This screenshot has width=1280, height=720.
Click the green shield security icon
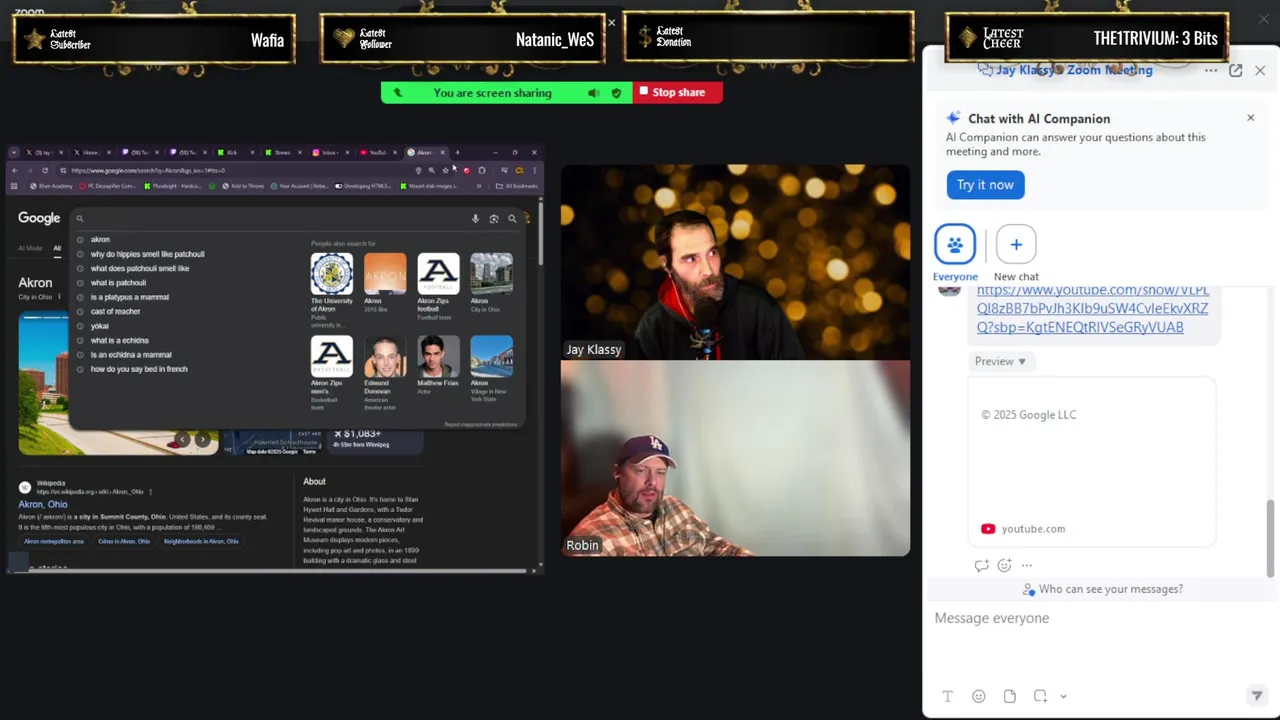(x=616, y=92)
